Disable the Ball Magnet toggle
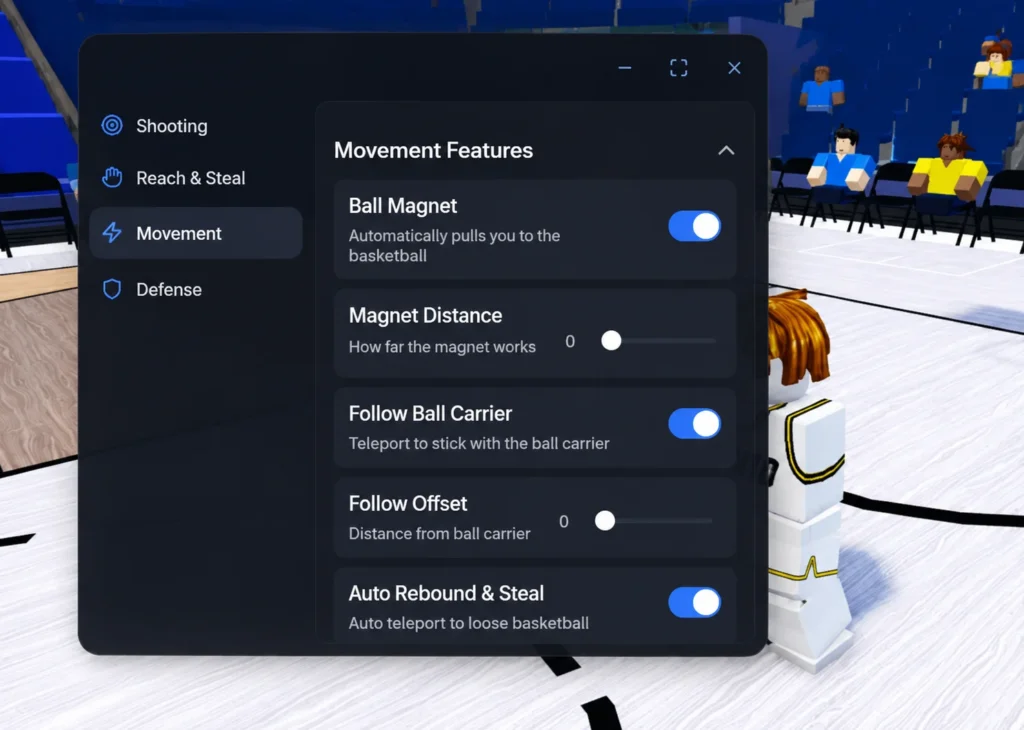The width and height of the screenshot is (1024, 730). pyautogui.click(x=694, y=226)
